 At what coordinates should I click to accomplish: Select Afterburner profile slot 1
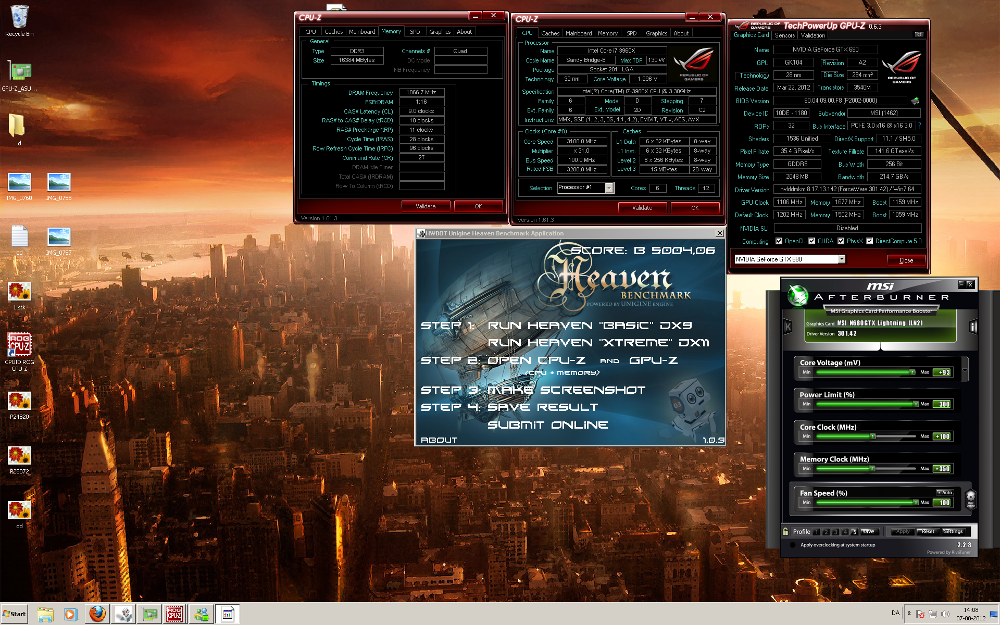coord(816,531)
